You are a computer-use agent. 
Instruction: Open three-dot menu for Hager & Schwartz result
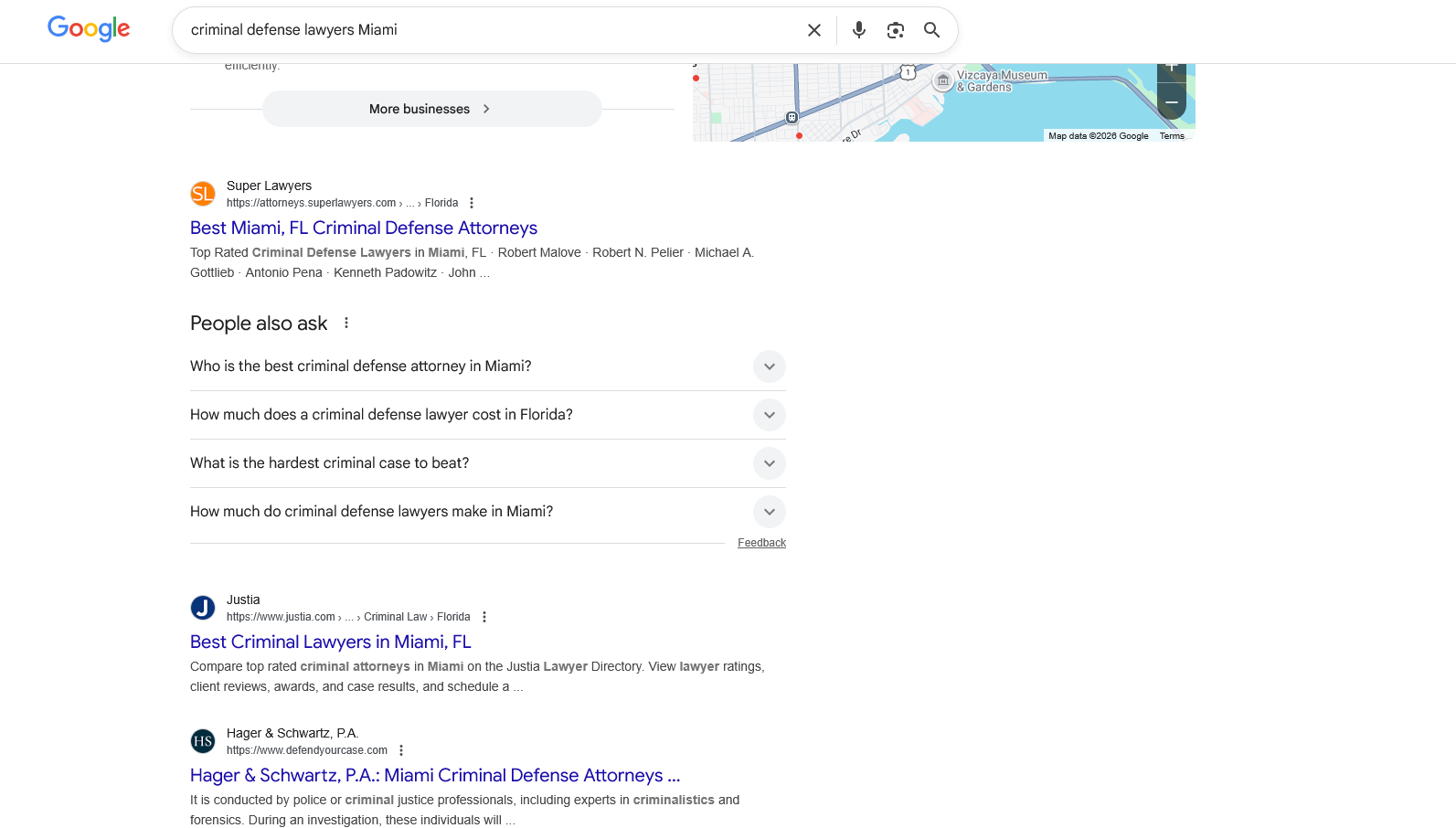(x=401, y=750)
